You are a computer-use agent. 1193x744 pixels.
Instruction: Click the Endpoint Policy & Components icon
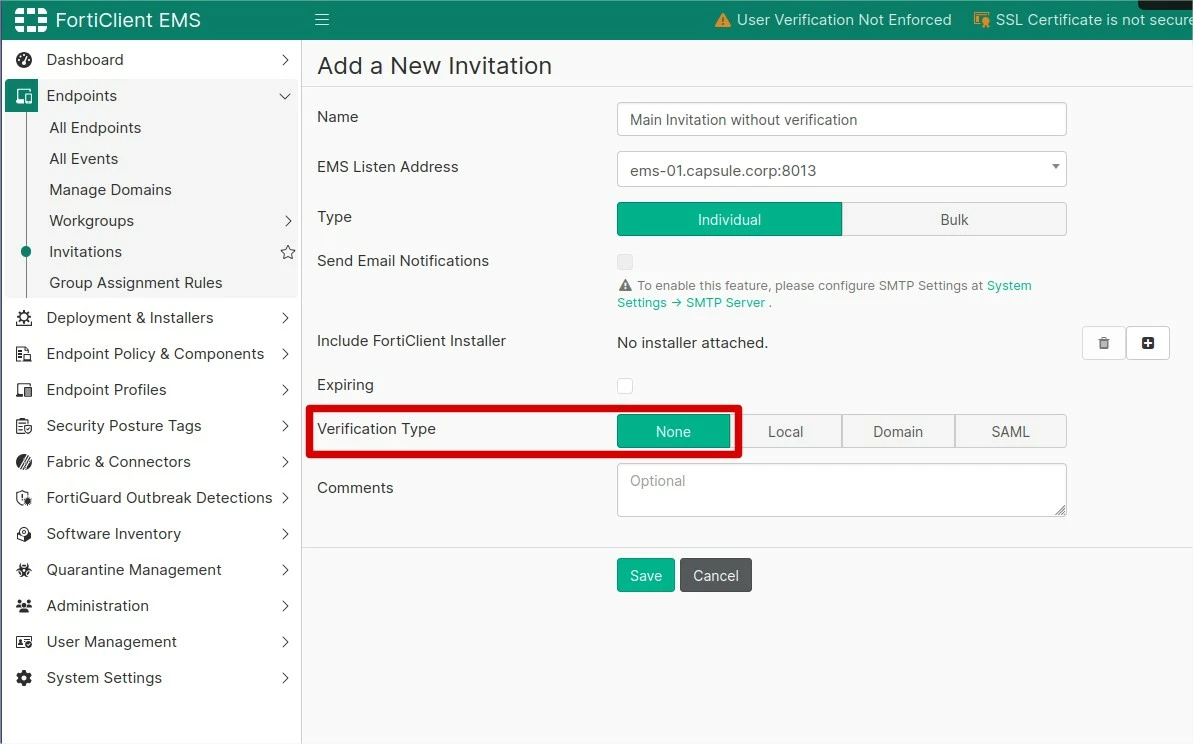[x=24, y=354]
